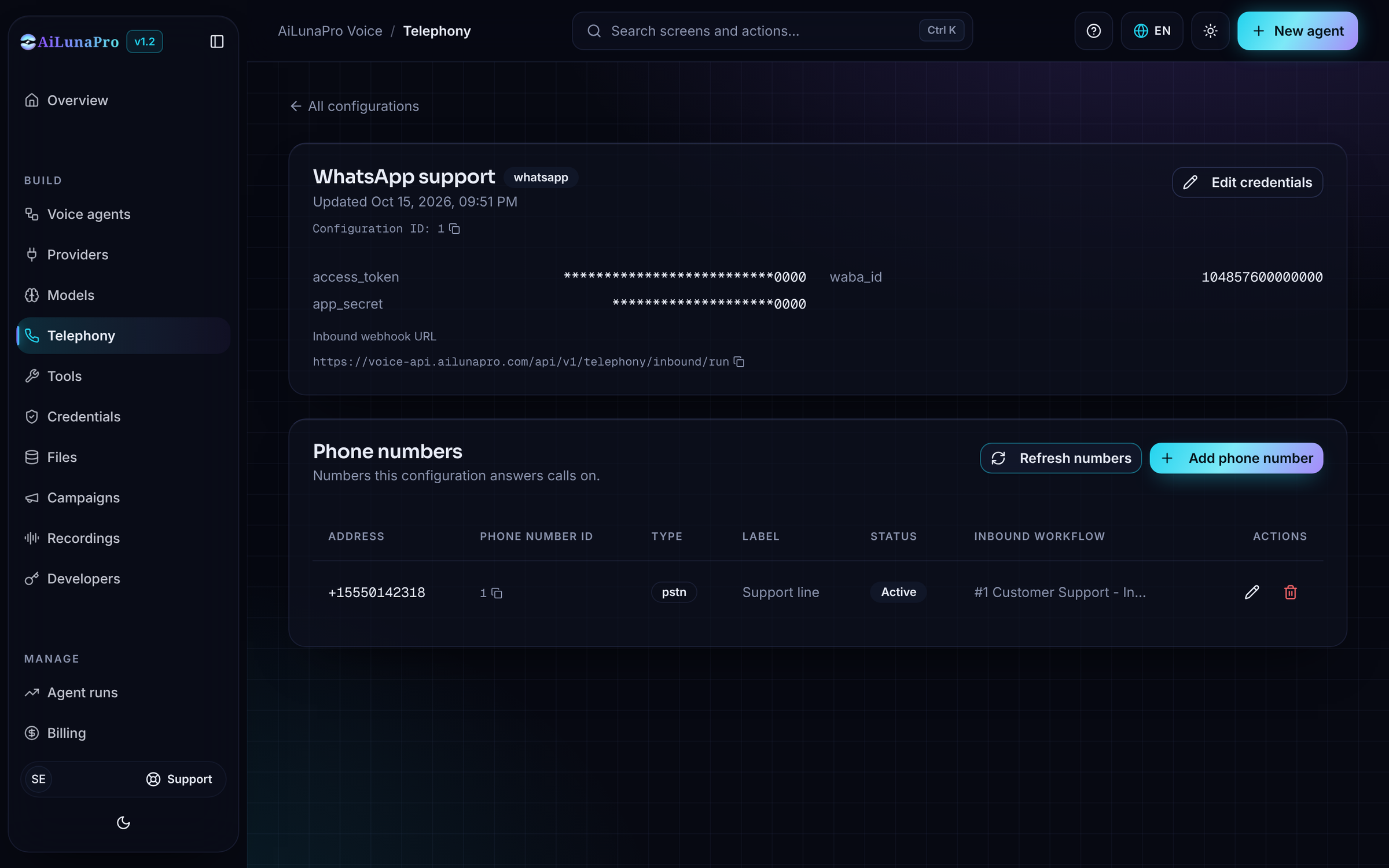Click the pstn type badge
Viewport: 1389px width, 868px height.
[674, 592]
